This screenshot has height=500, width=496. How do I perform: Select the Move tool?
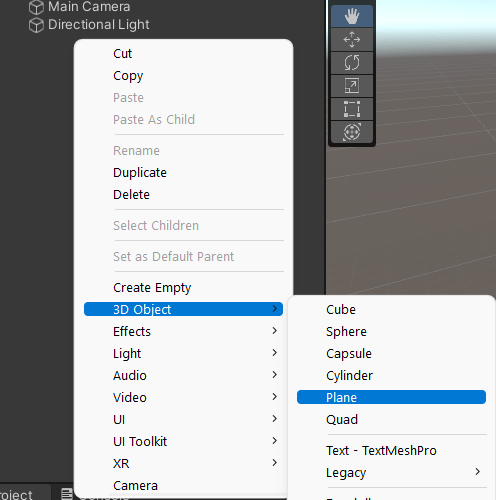pyautogui.click(x=352, y=39)
